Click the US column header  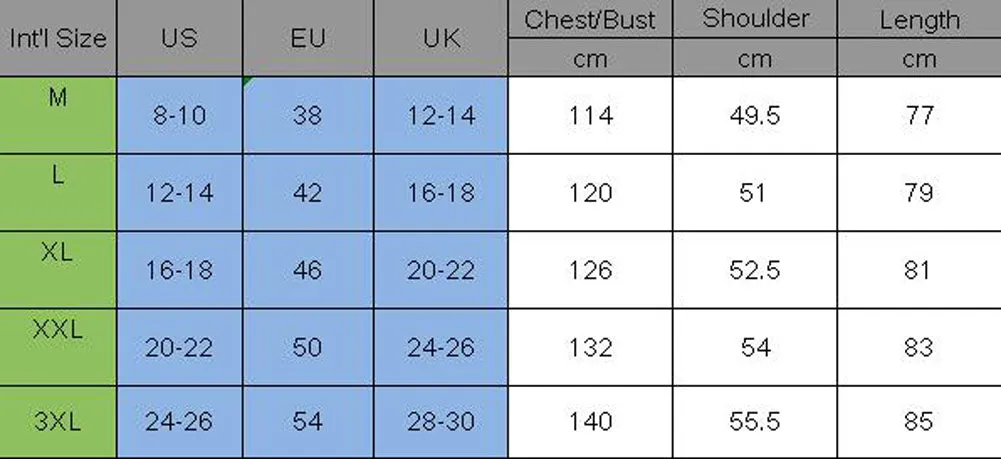point(179,38)
